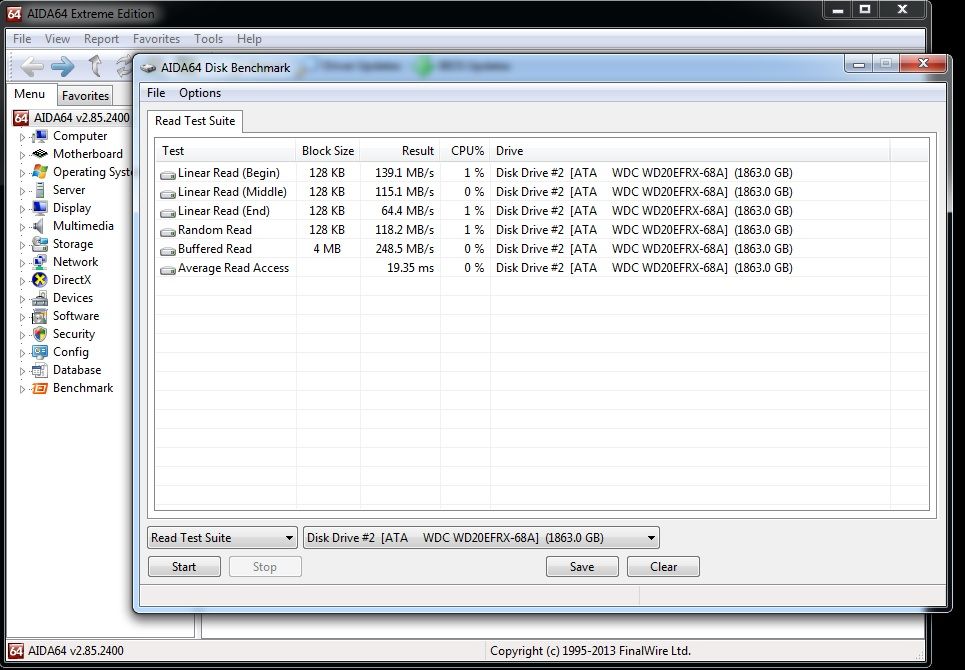Click the Result column header

point(400,151)
